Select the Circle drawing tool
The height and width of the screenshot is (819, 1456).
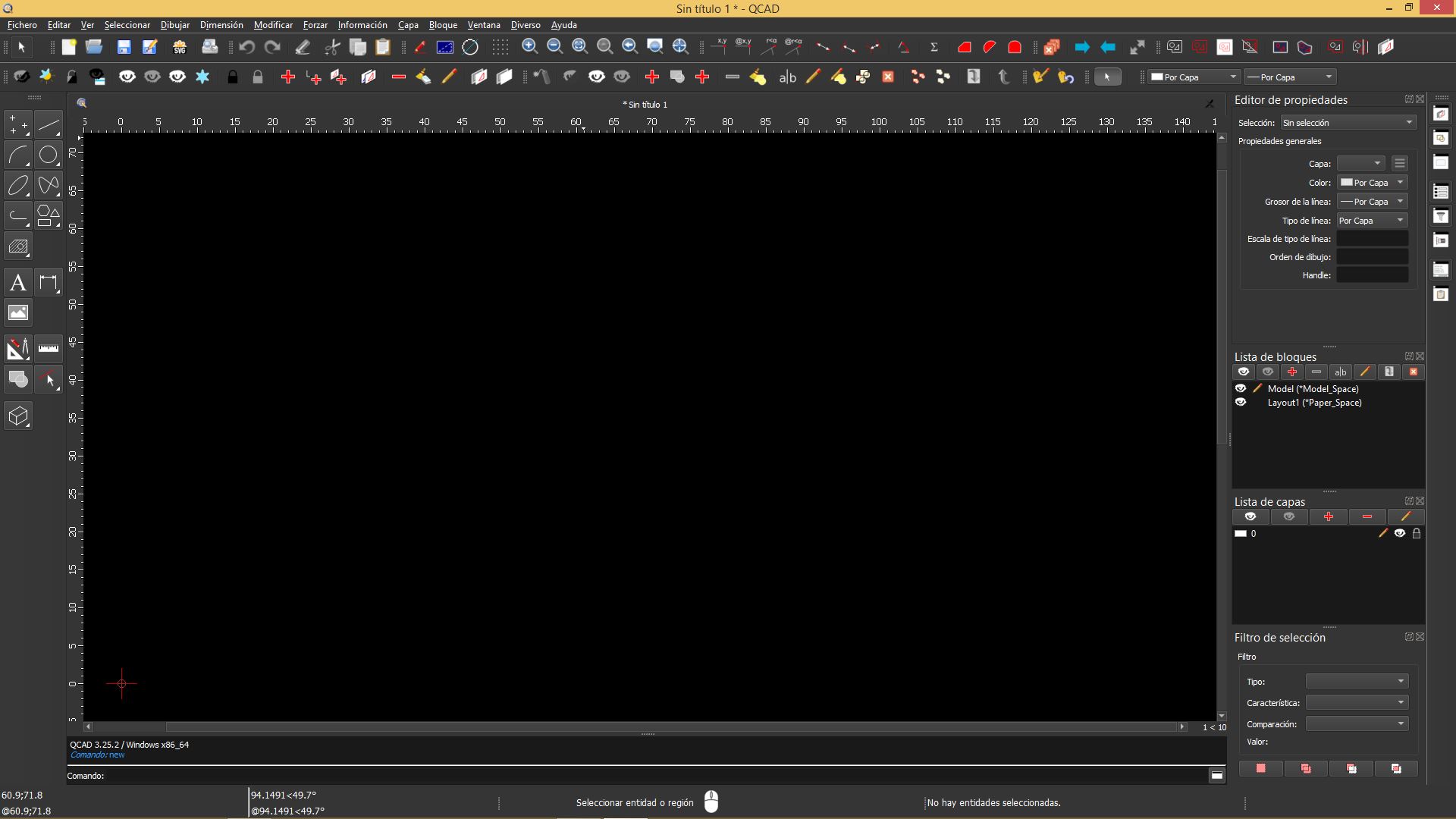(49, 155)
